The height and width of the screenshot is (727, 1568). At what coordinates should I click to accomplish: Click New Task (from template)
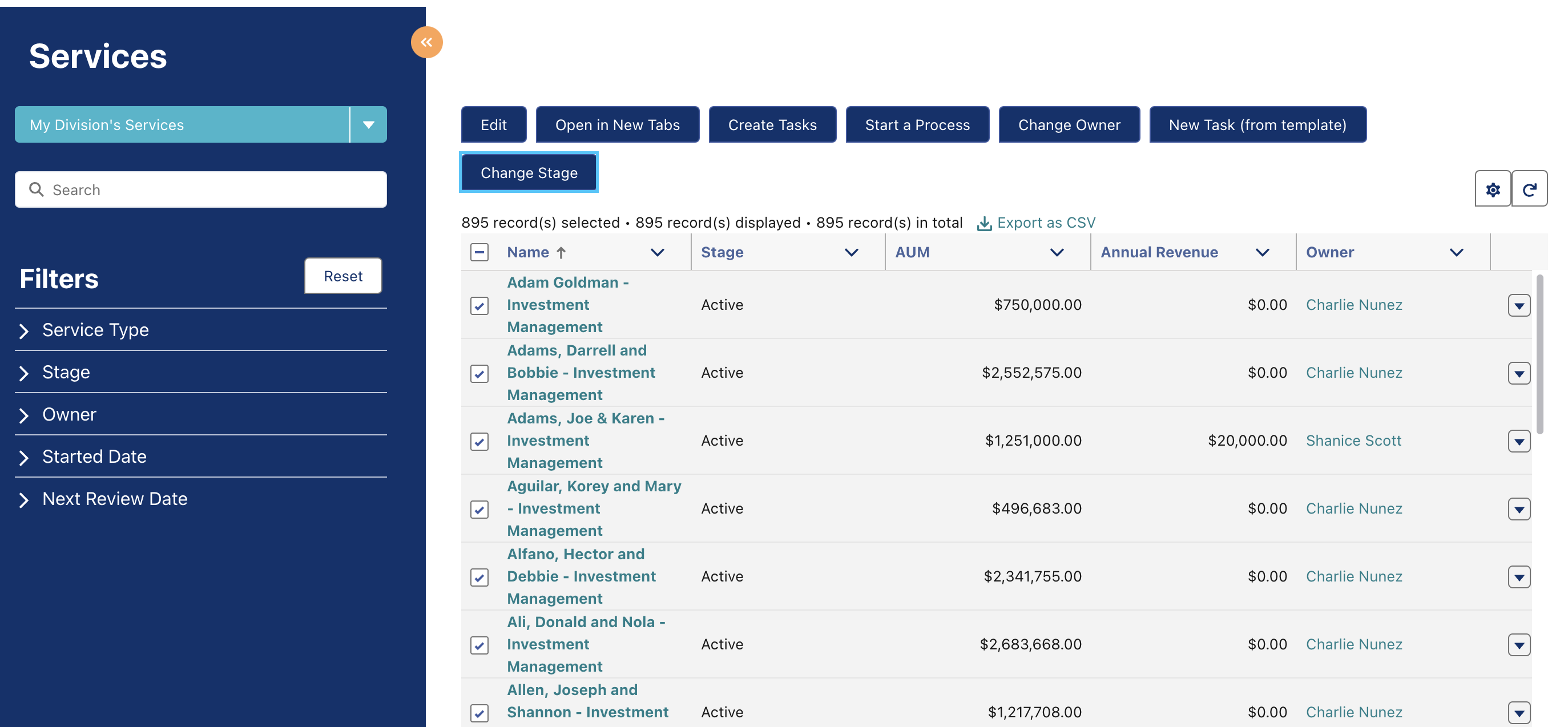[x=1257, y=125]
